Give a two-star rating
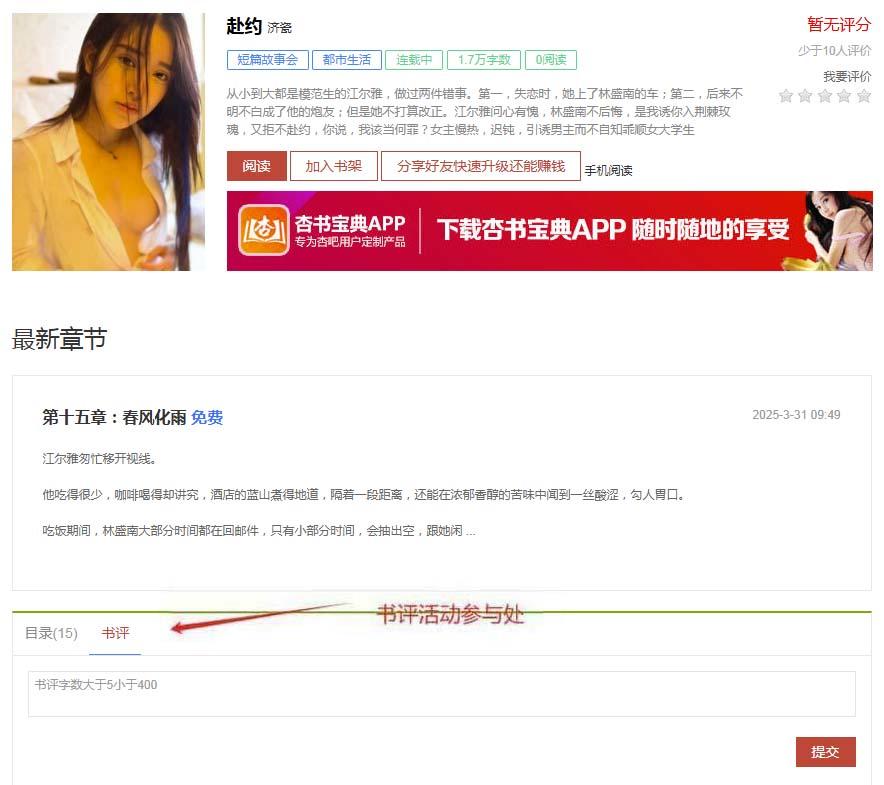Screen dimensions: 884x785 (805, 96)
